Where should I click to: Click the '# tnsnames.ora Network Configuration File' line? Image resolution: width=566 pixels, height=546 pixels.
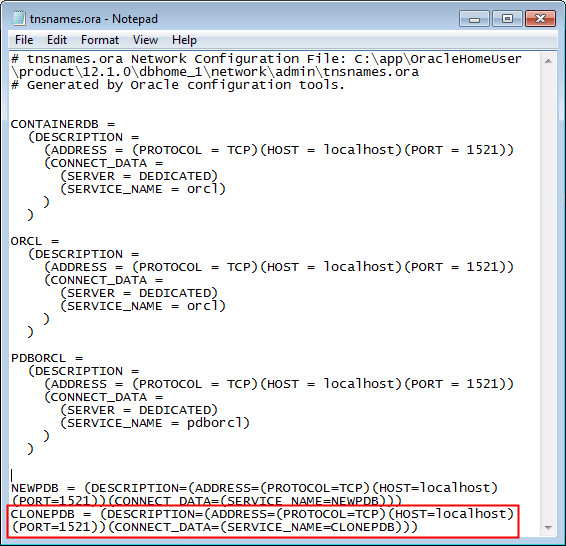click(266, 59)
